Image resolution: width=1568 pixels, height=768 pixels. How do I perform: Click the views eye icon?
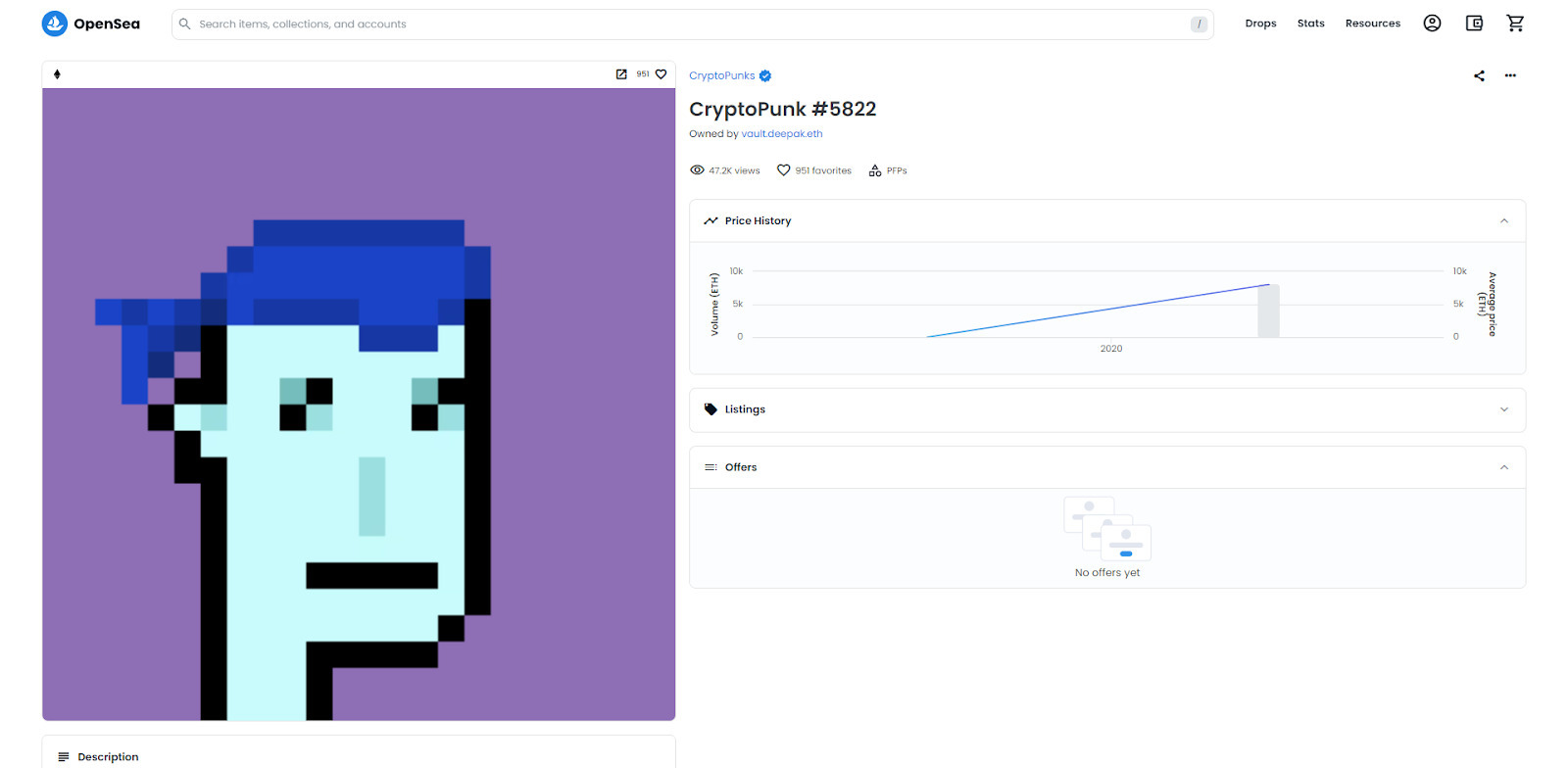(x=697, y=170)
